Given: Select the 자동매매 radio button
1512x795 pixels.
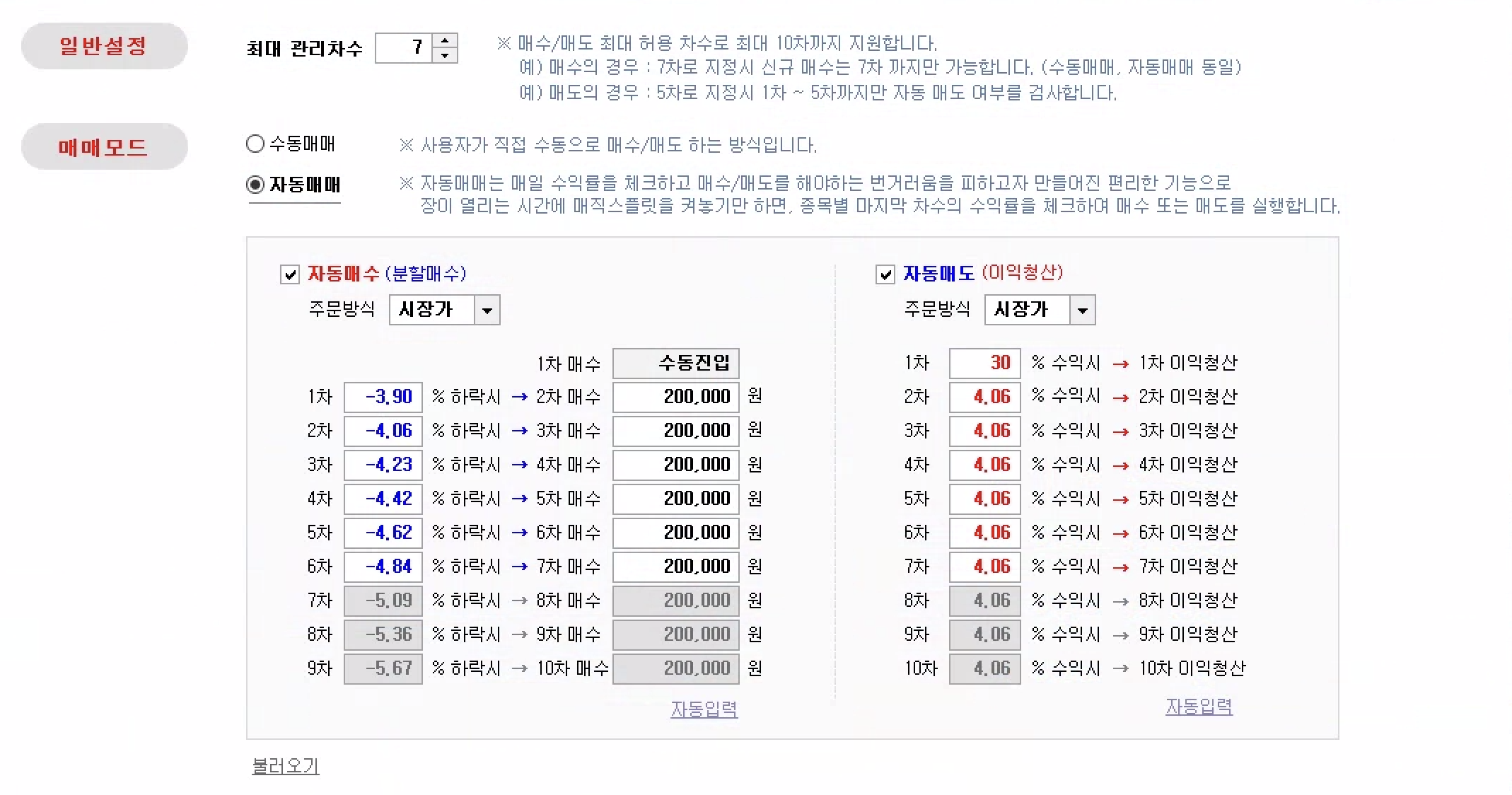Looking at the screenshot, I should pos(255,185).
